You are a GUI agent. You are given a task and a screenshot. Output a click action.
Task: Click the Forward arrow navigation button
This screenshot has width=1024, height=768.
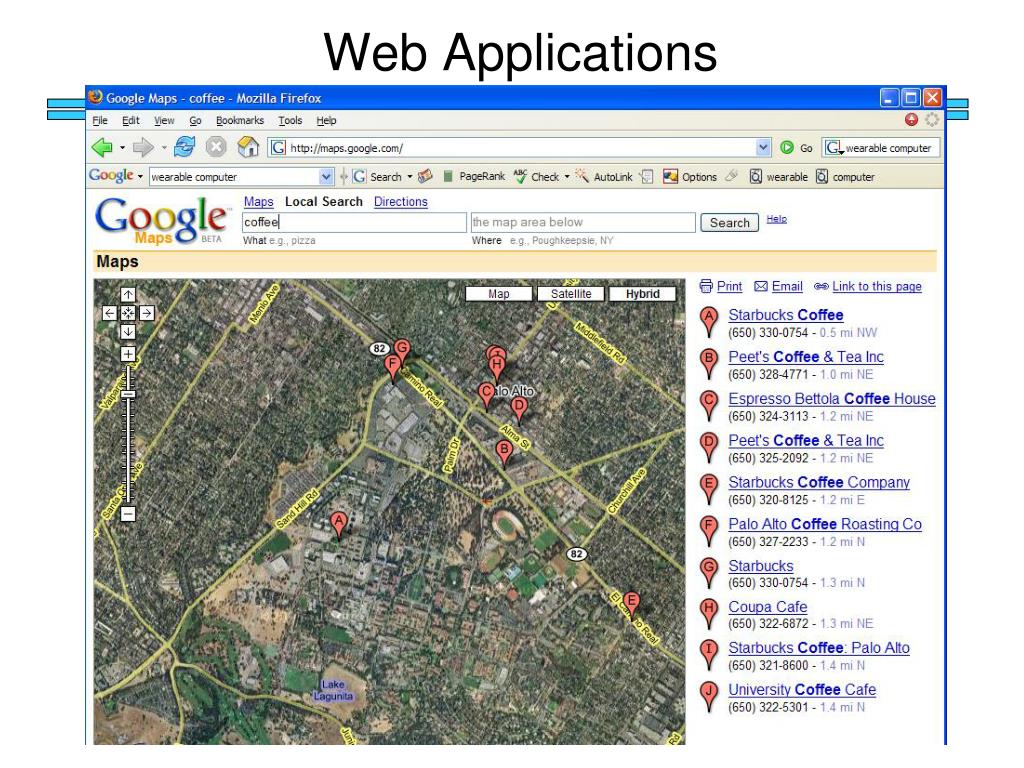142,148
